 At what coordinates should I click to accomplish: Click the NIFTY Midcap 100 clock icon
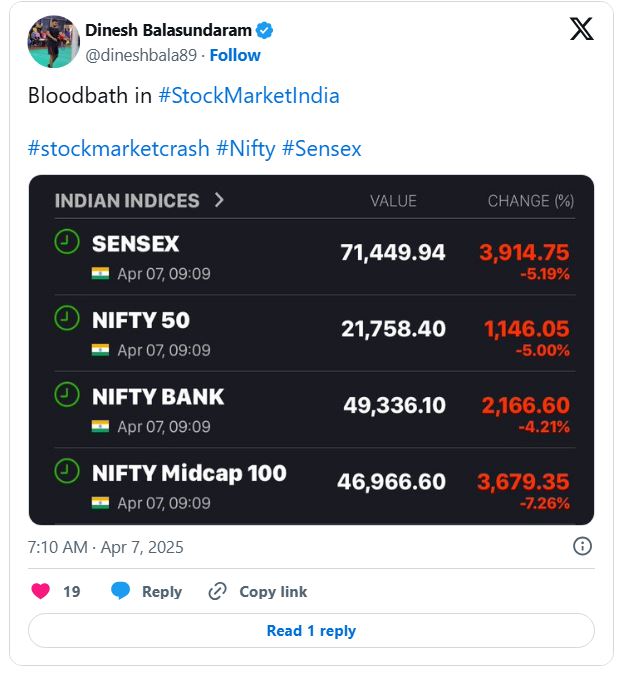(x=67, y=471)
